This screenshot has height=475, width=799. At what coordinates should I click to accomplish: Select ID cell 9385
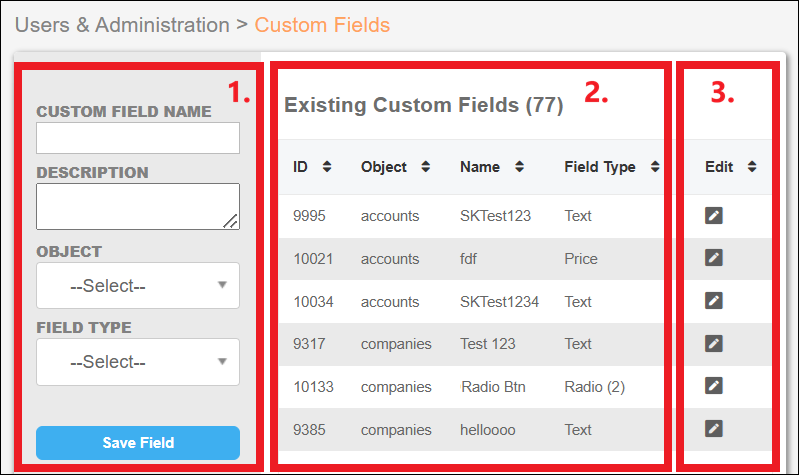(x=309, y=430)
